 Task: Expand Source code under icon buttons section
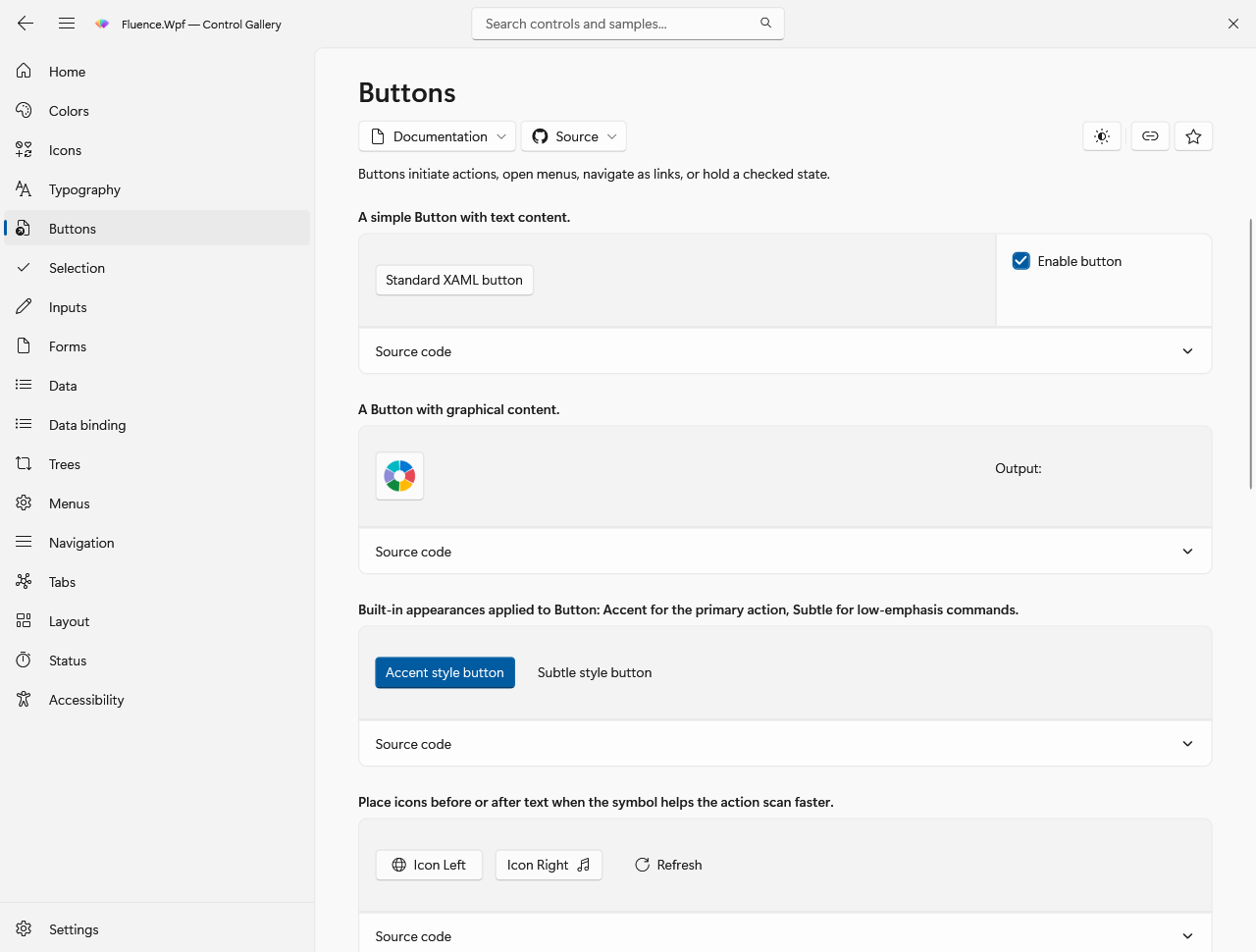point(785,935)
